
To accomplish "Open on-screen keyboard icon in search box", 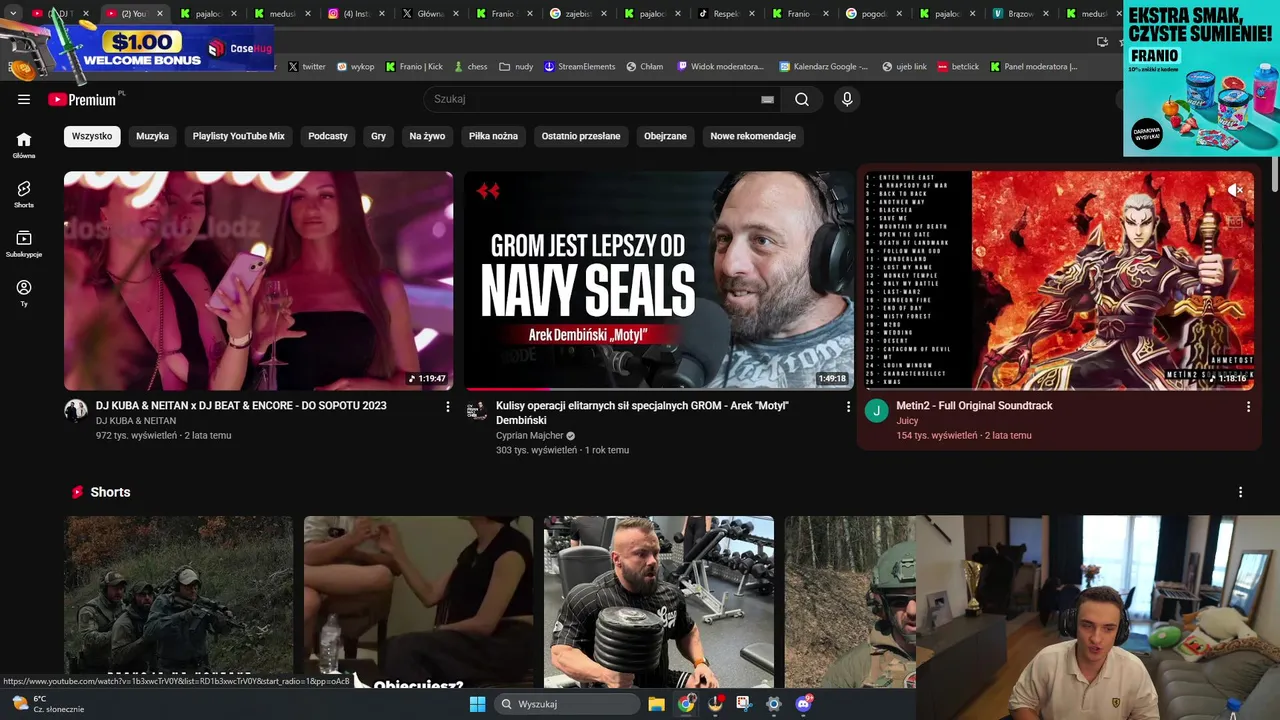I will (x=767, y=99).
